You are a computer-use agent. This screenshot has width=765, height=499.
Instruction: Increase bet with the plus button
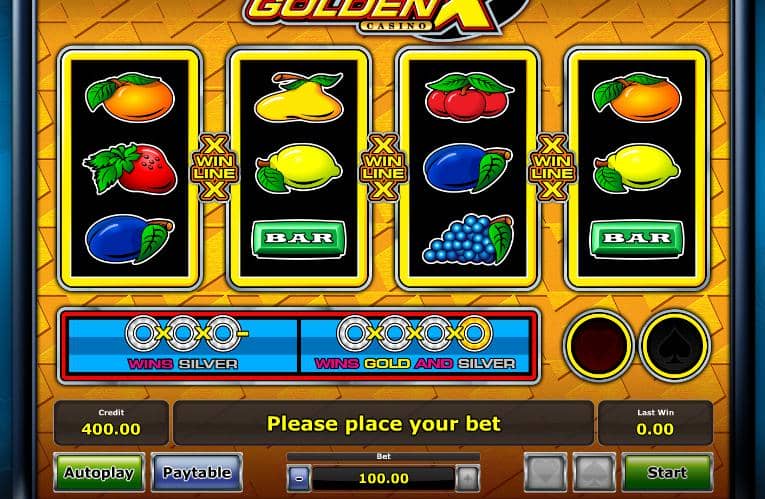click(x=467, y=478)
